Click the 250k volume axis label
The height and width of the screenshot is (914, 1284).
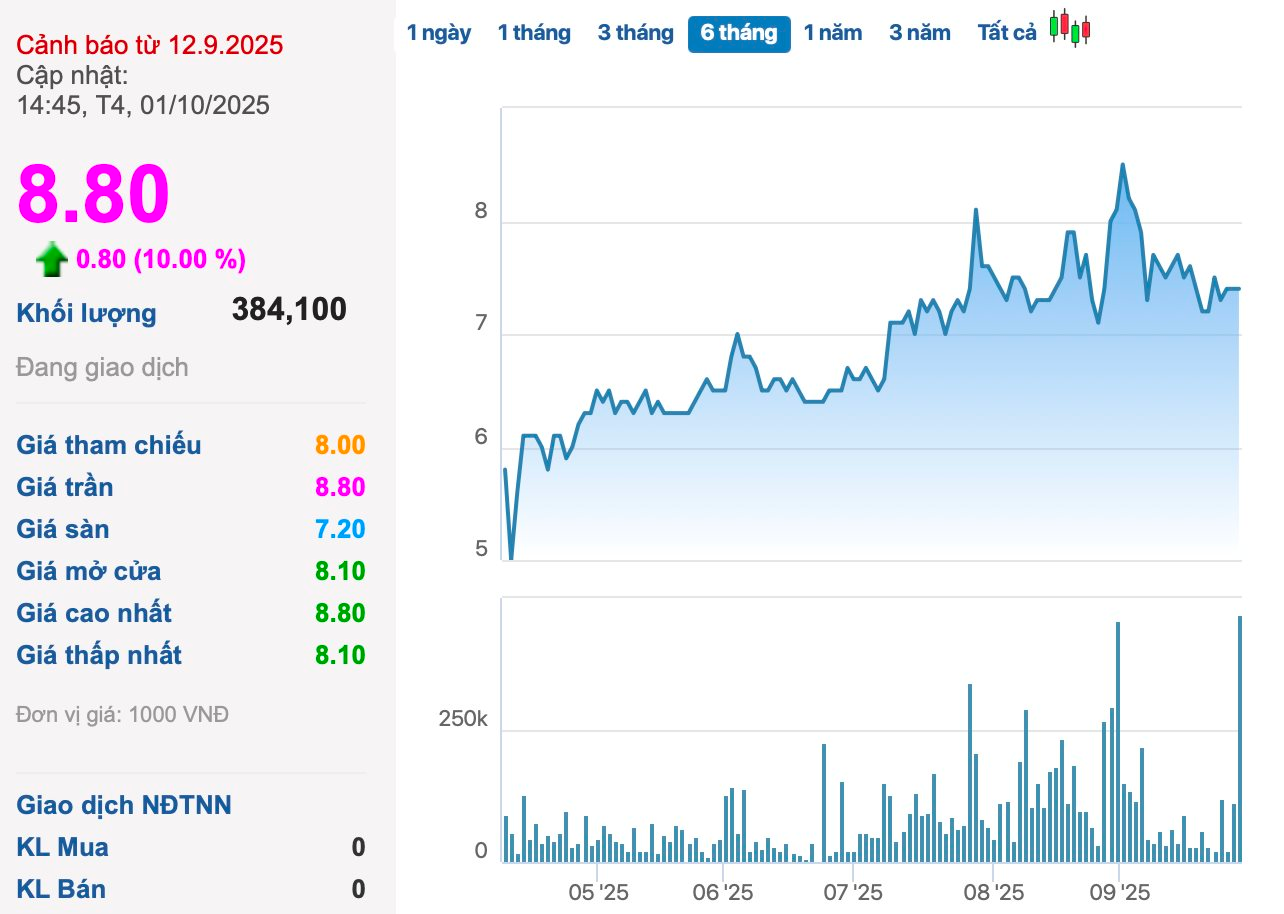click(462, 720)
